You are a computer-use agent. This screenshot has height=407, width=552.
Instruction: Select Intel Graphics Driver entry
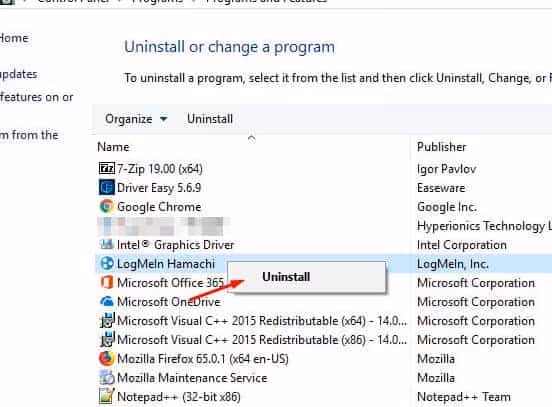tap(175, 245)
